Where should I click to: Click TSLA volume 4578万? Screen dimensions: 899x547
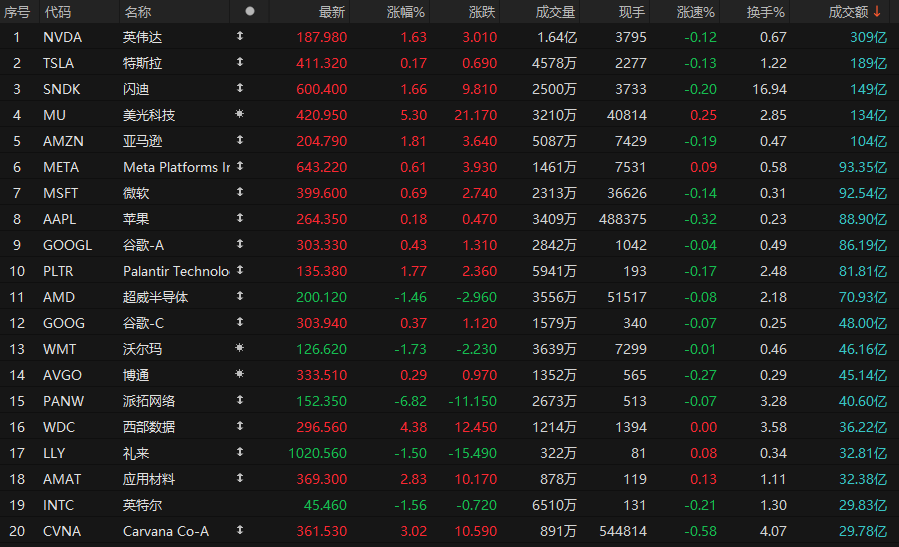[554, 63]
